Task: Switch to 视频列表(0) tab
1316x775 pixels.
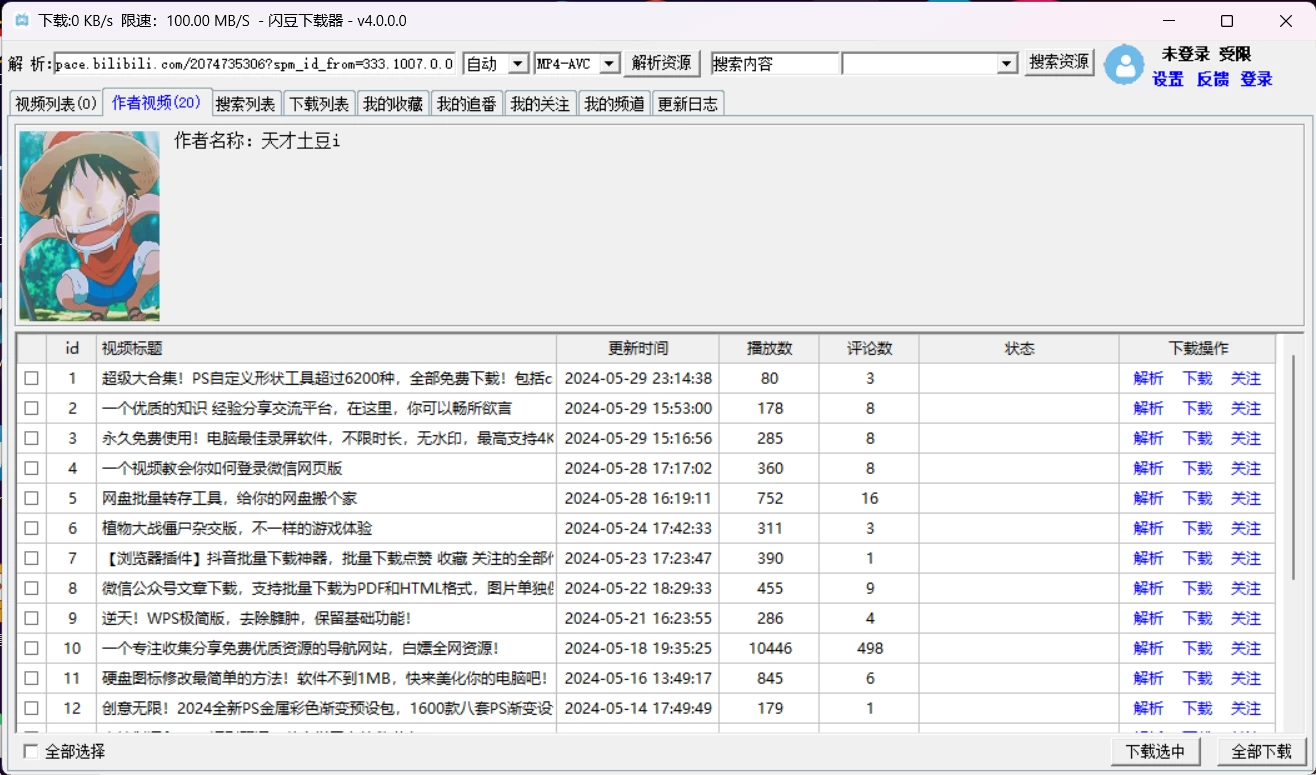Action: tap(56, 104)
